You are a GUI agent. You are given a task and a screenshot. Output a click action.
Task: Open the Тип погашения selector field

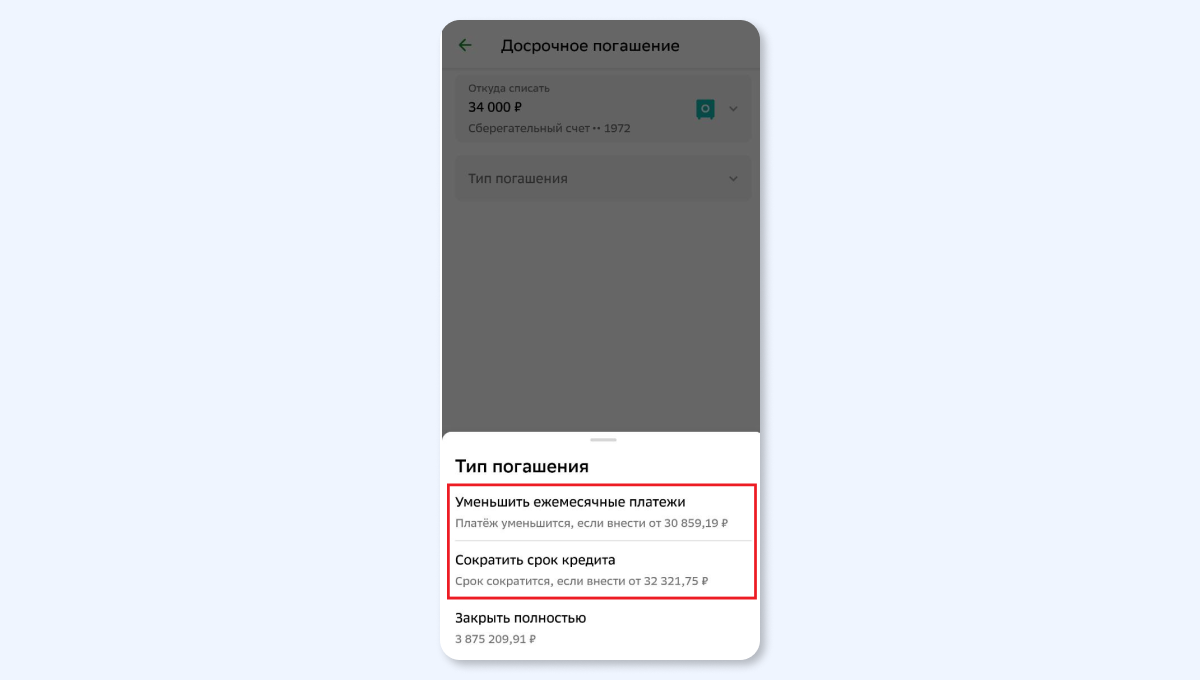pyautogui.click(x=602, y=179)
